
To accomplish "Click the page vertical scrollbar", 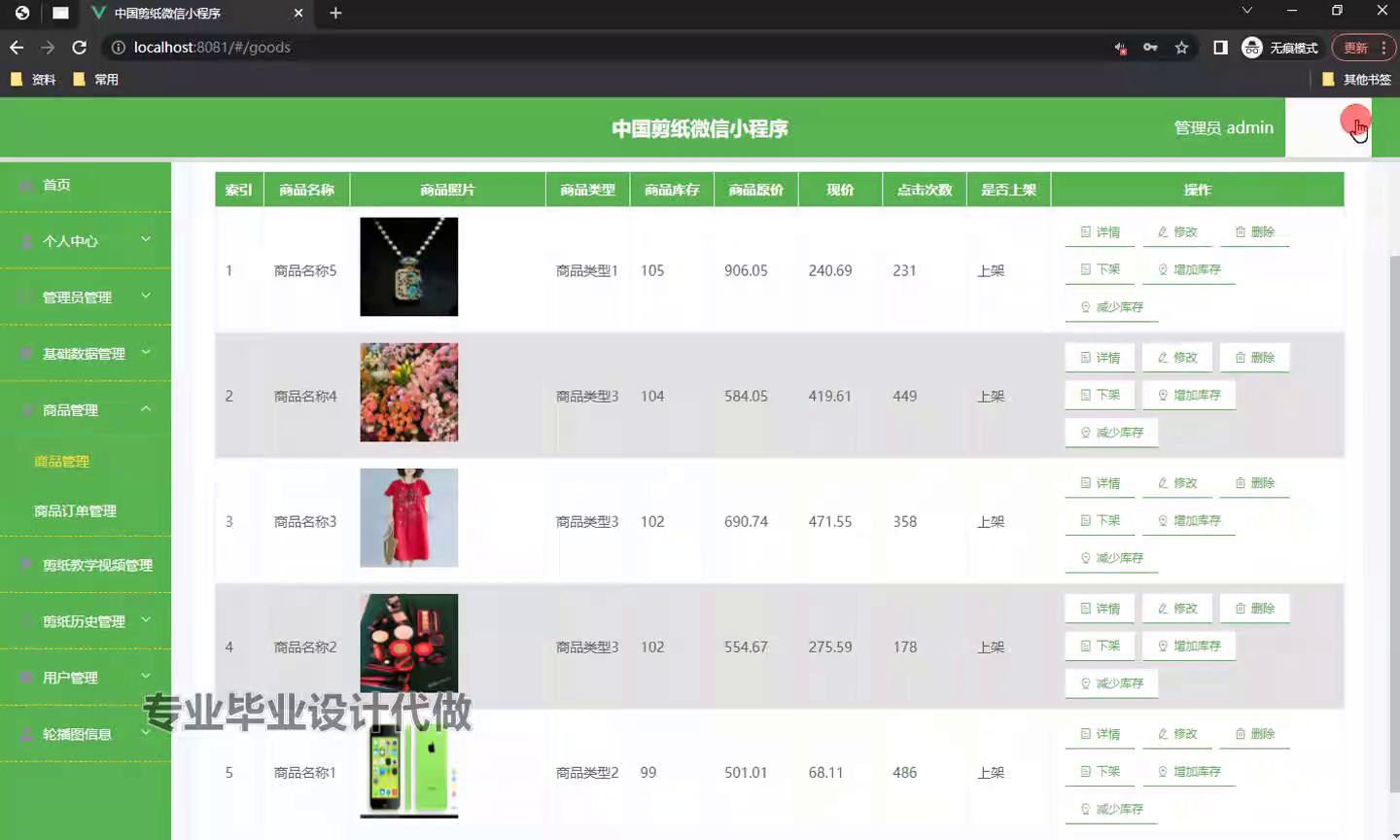I will click(1394, 523).
